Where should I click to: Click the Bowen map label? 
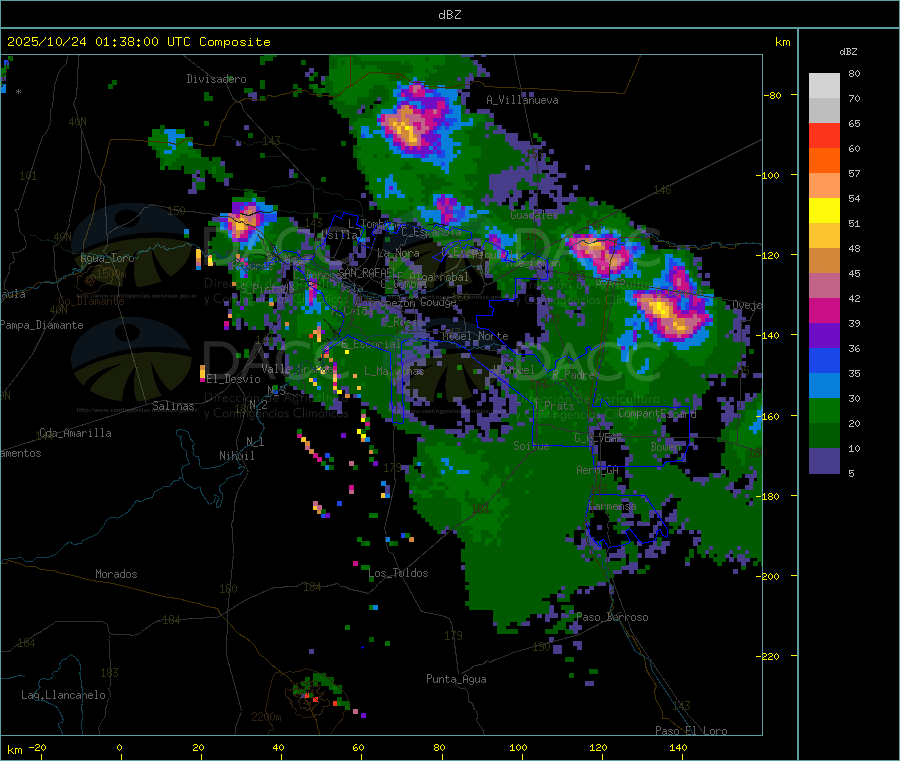pyautogui.click(x=666, y=446)
